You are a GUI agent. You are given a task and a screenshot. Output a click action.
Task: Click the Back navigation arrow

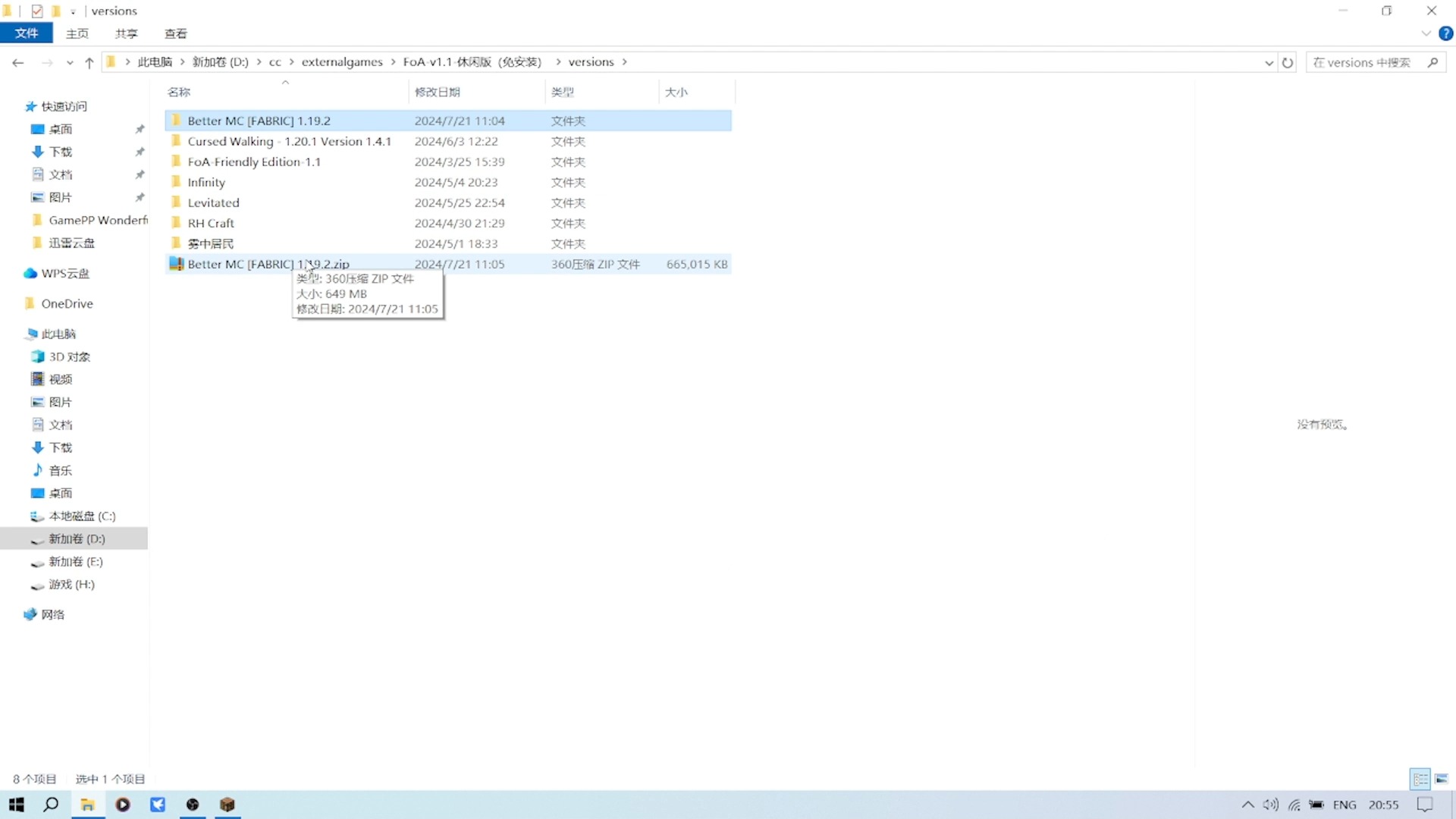pyautogui.click(x=18, y=63)
